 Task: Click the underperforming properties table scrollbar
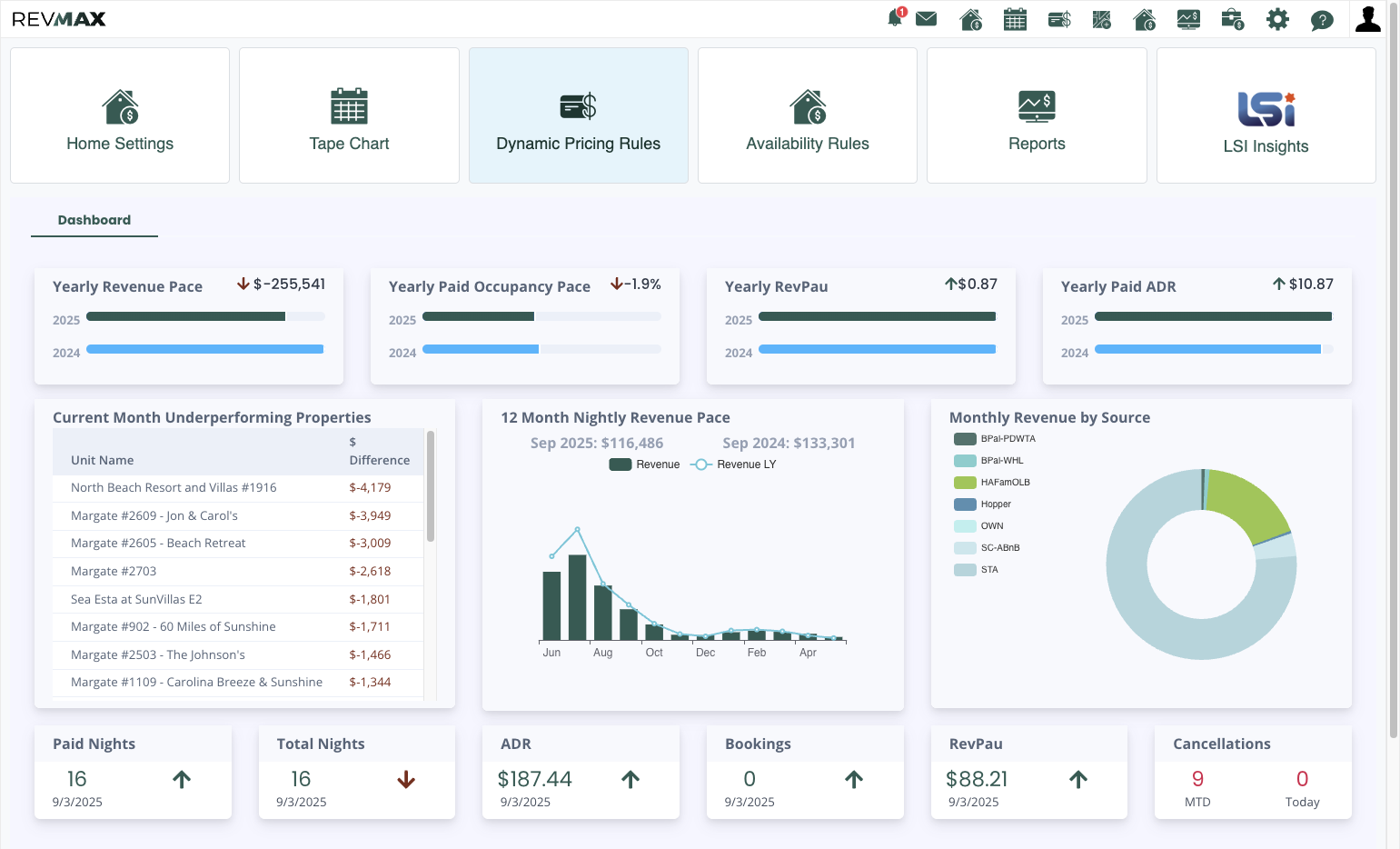[431, 486]
